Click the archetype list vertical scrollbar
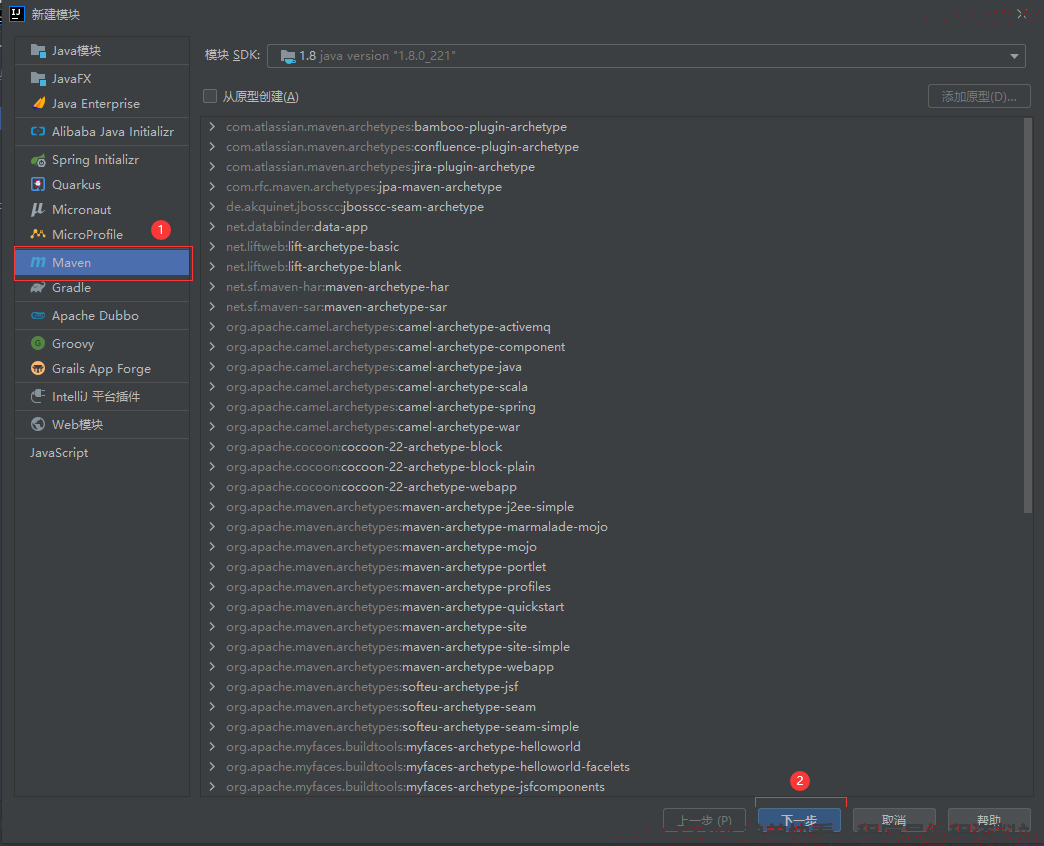Viewport: 1044px width, 846px height. 1027,316
